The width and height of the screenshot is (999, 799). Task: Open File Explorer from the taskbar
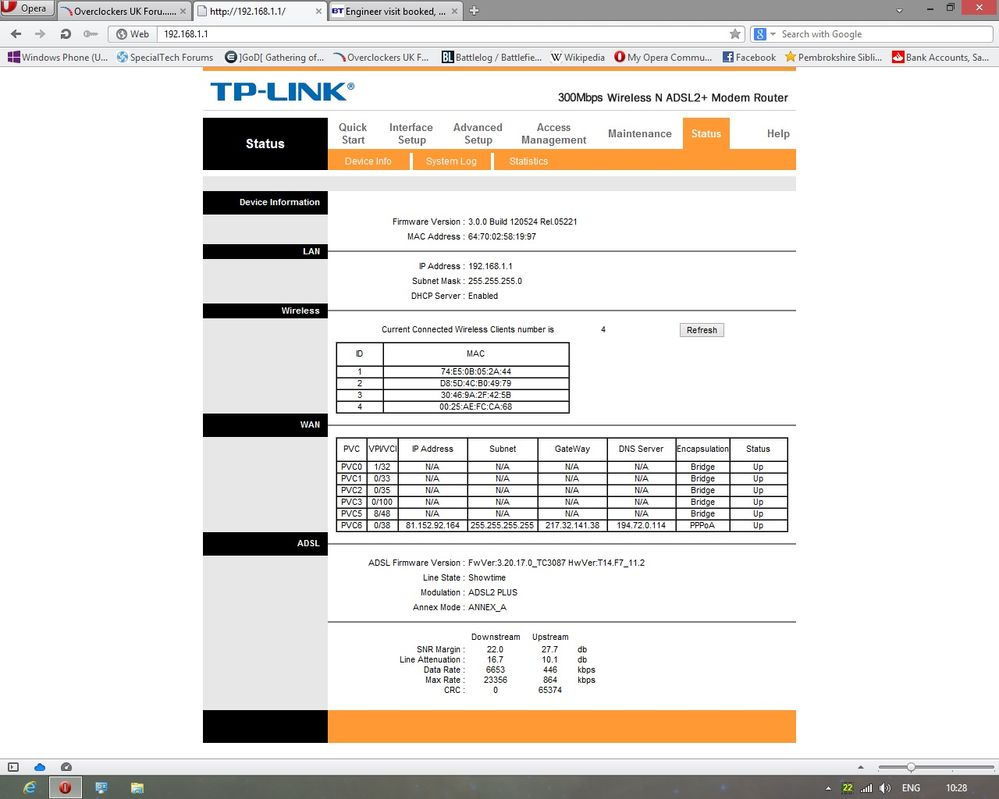[137, 788]
